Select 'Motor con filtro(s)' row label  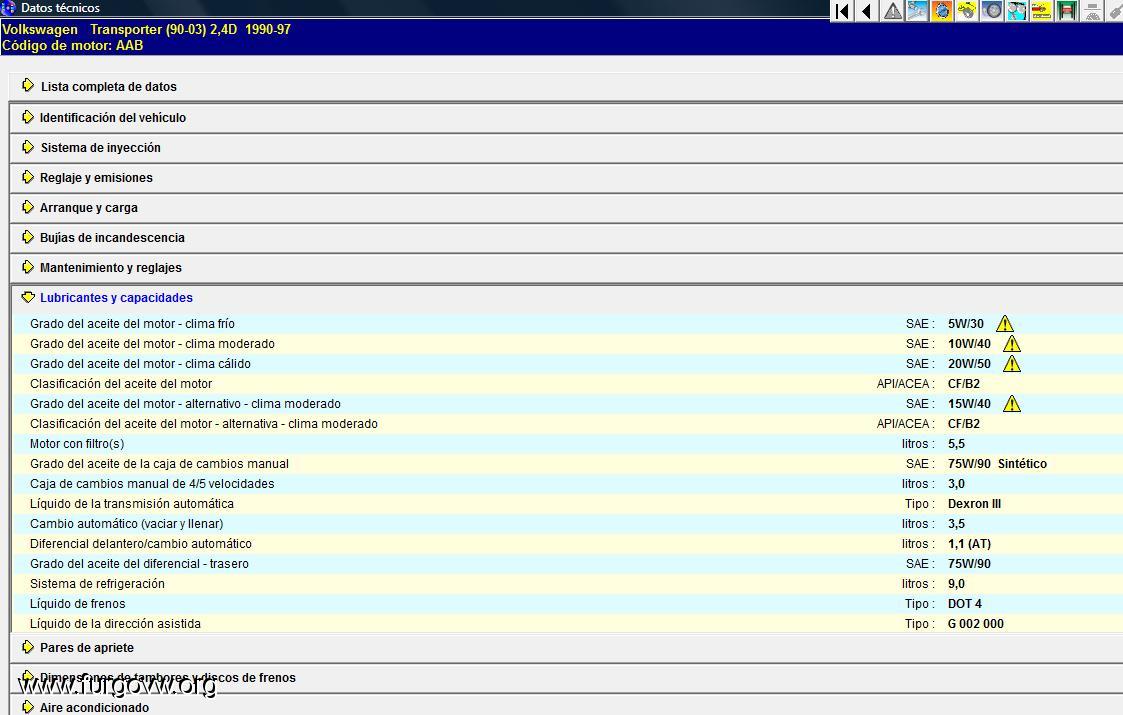pos(77,444)
